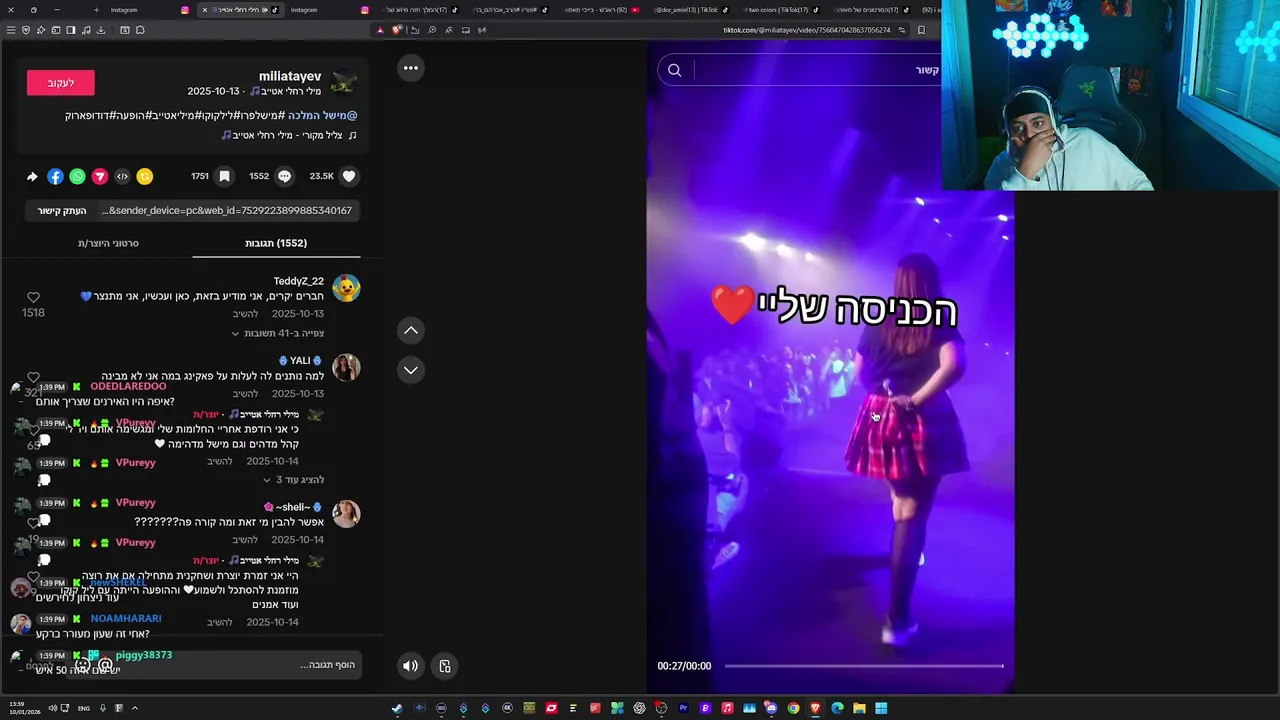Open File Explorer from the taskbar

tap(859, 708)
